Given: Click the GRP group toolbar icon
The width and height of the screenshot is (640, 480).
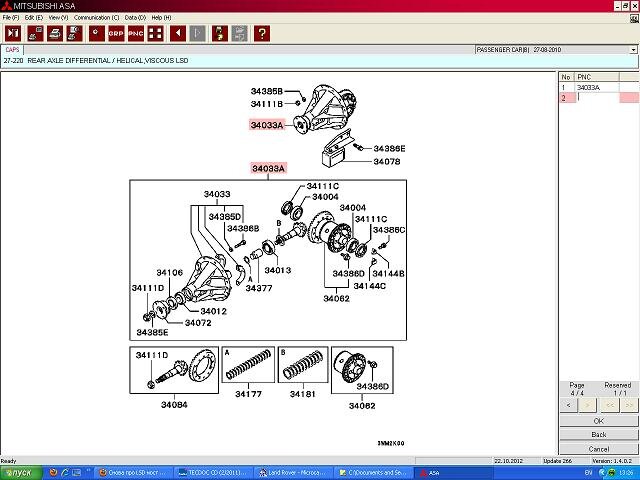Looking at the screenshot, I should tap(116, 33).
